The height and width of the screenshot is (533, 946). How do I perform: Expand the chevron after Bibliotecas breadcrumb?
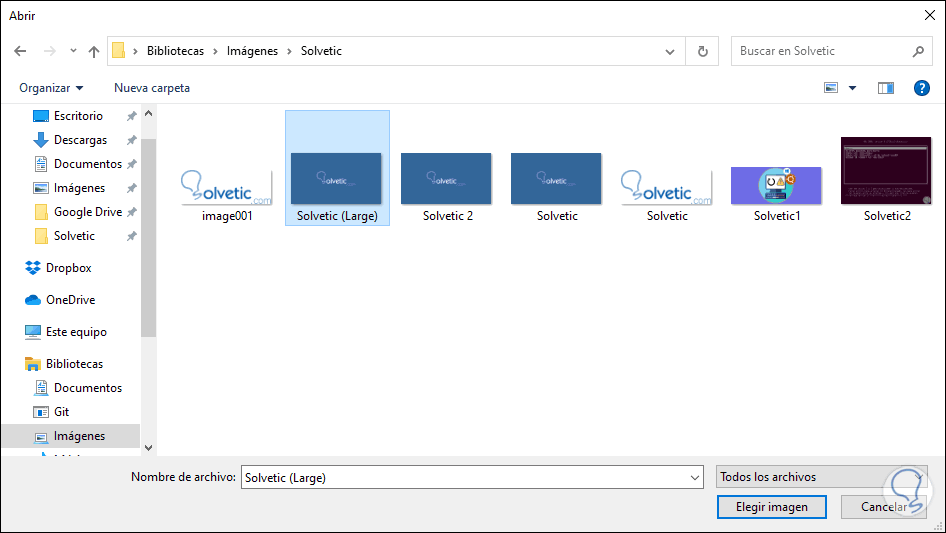point(215,51)
